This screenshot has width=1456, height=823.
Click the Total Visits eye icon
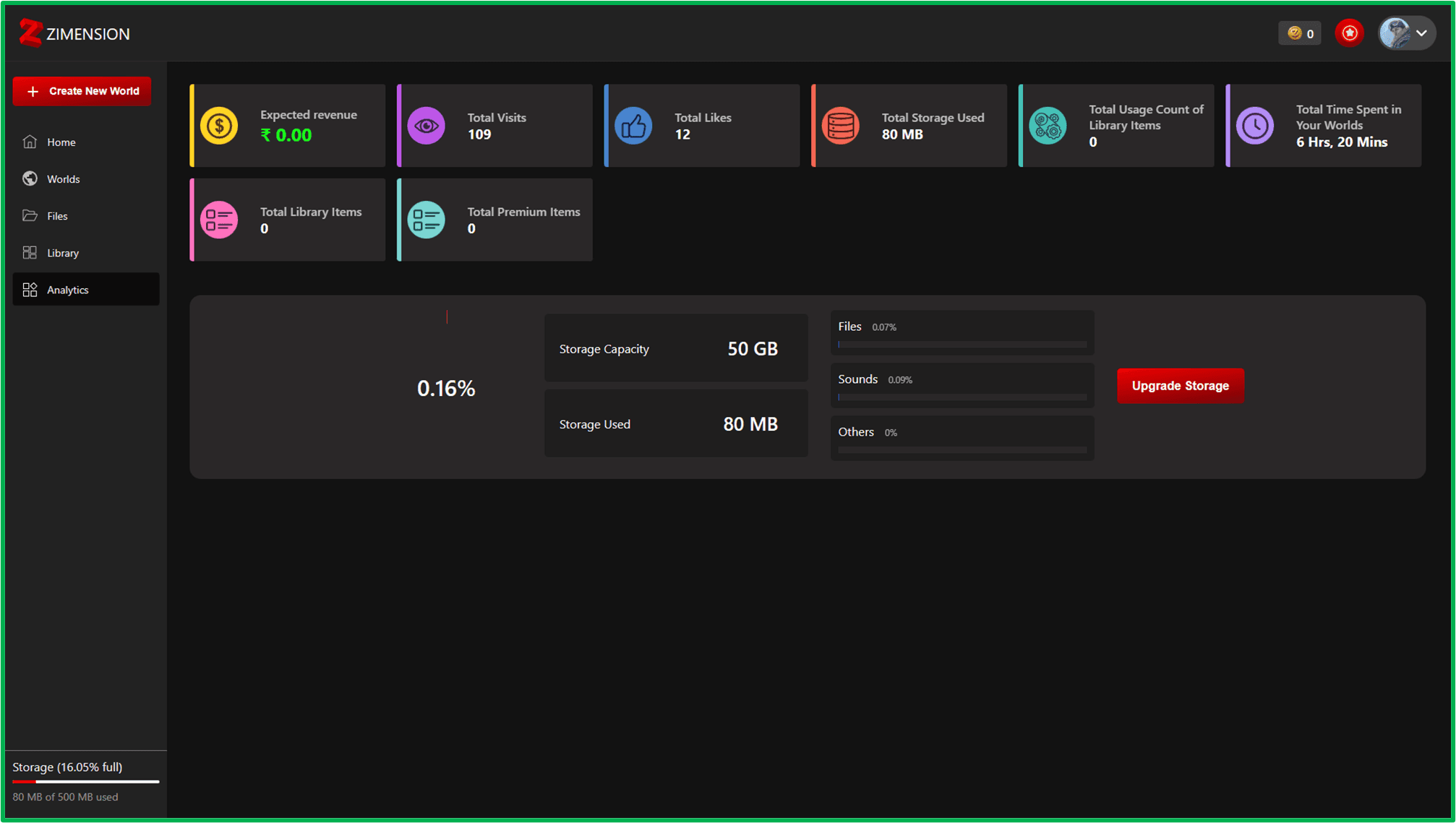point(427,126)
